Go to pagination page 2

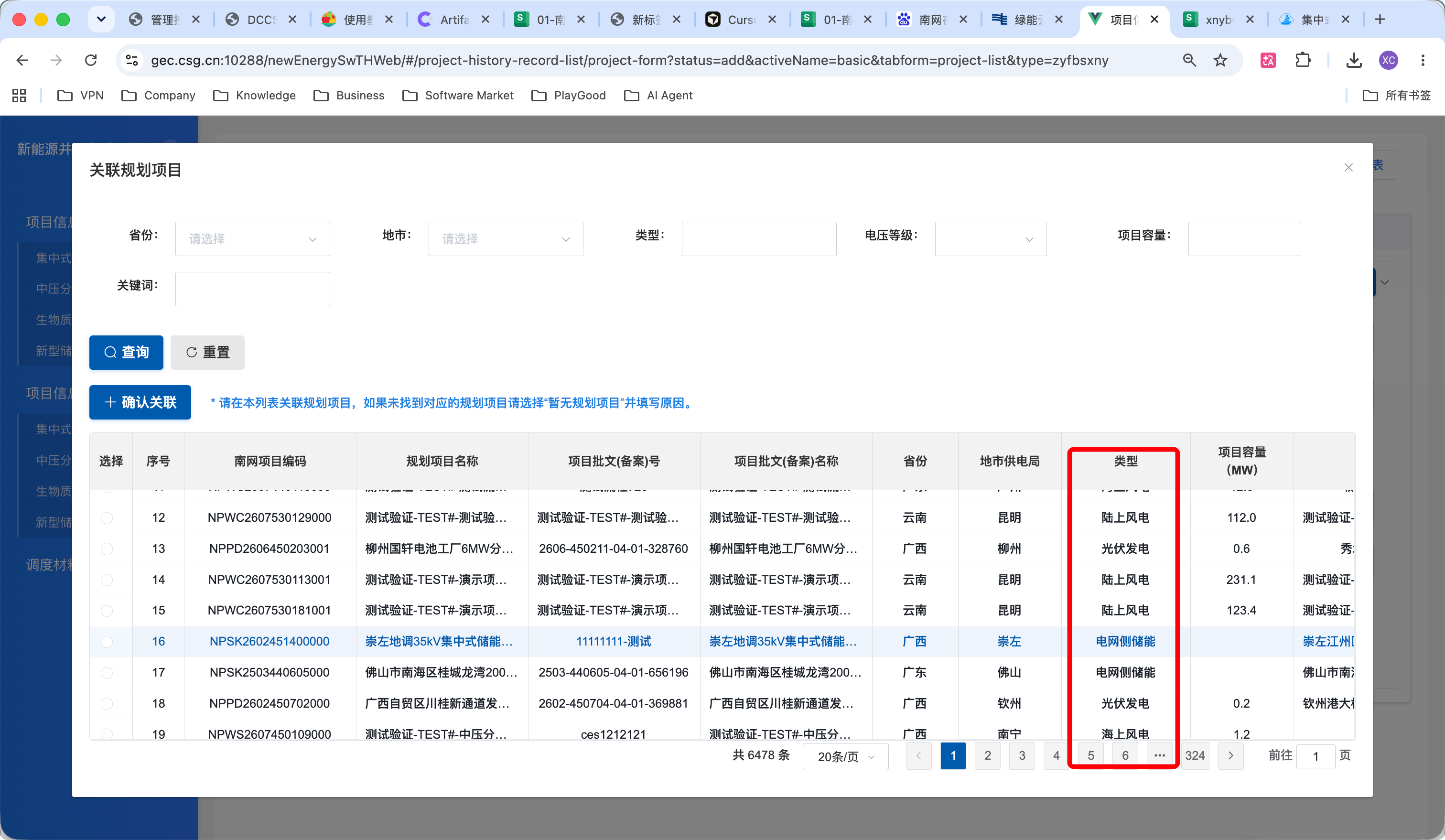coord(987,756)
